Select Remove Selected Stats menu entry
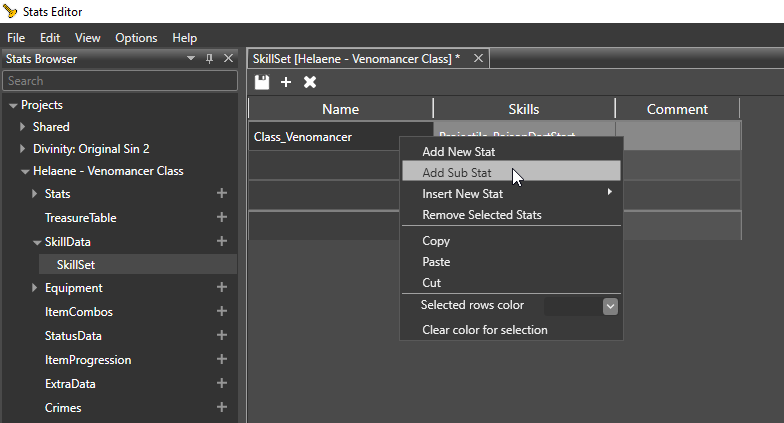This screenshot has width=784, height=423. [482, 215]
